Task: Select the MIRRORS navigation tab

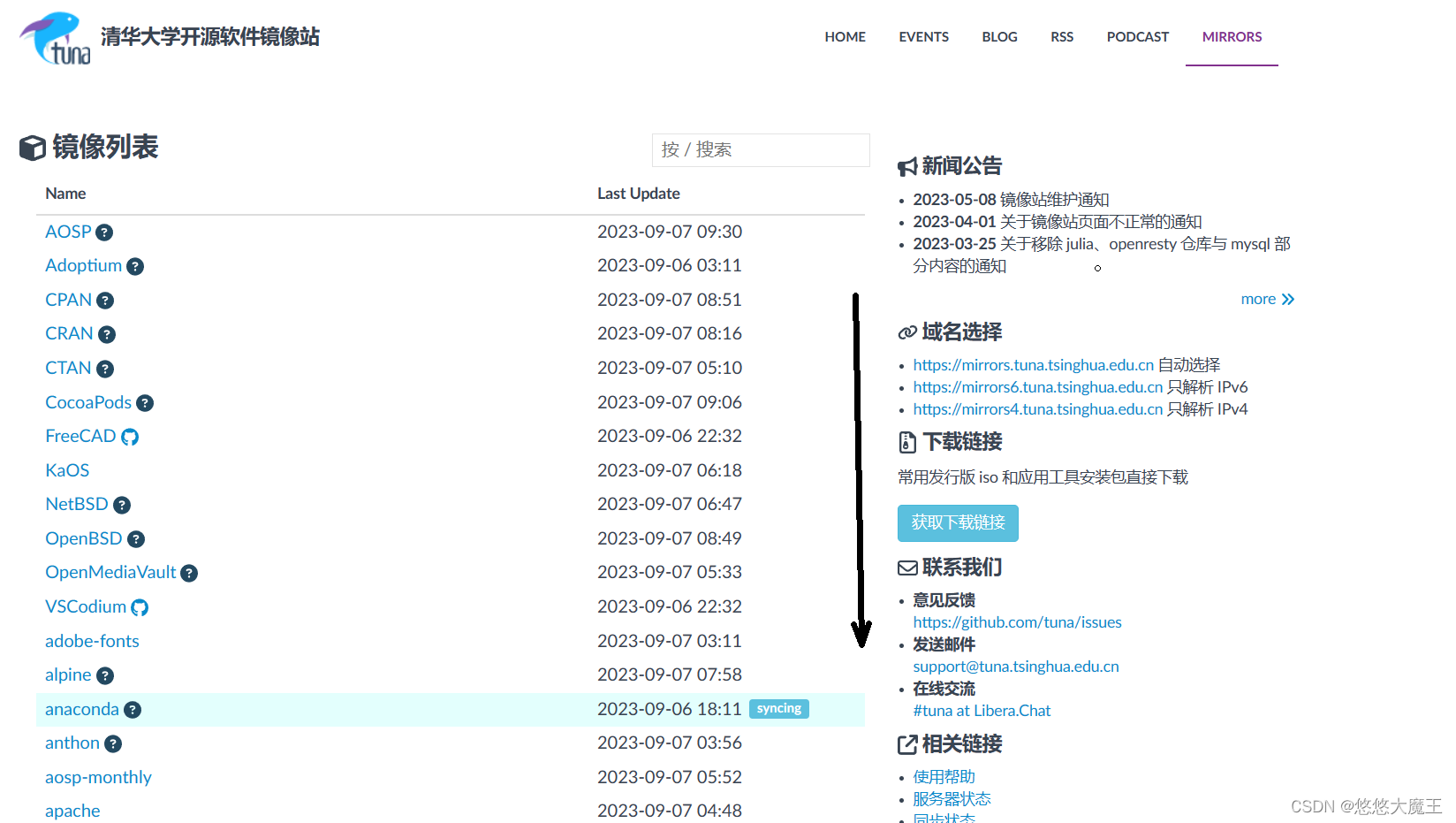Action: (x=1232, y=37)
